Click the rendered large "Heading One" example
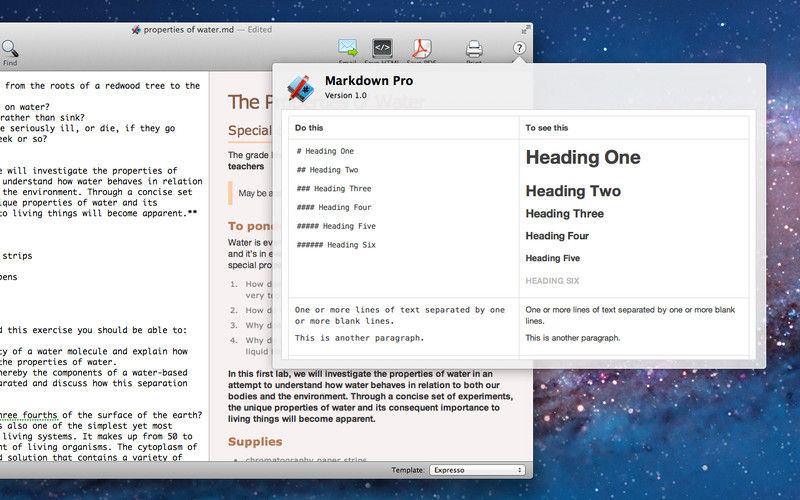The height and width of the screenshot is (500, 800). 583,158
